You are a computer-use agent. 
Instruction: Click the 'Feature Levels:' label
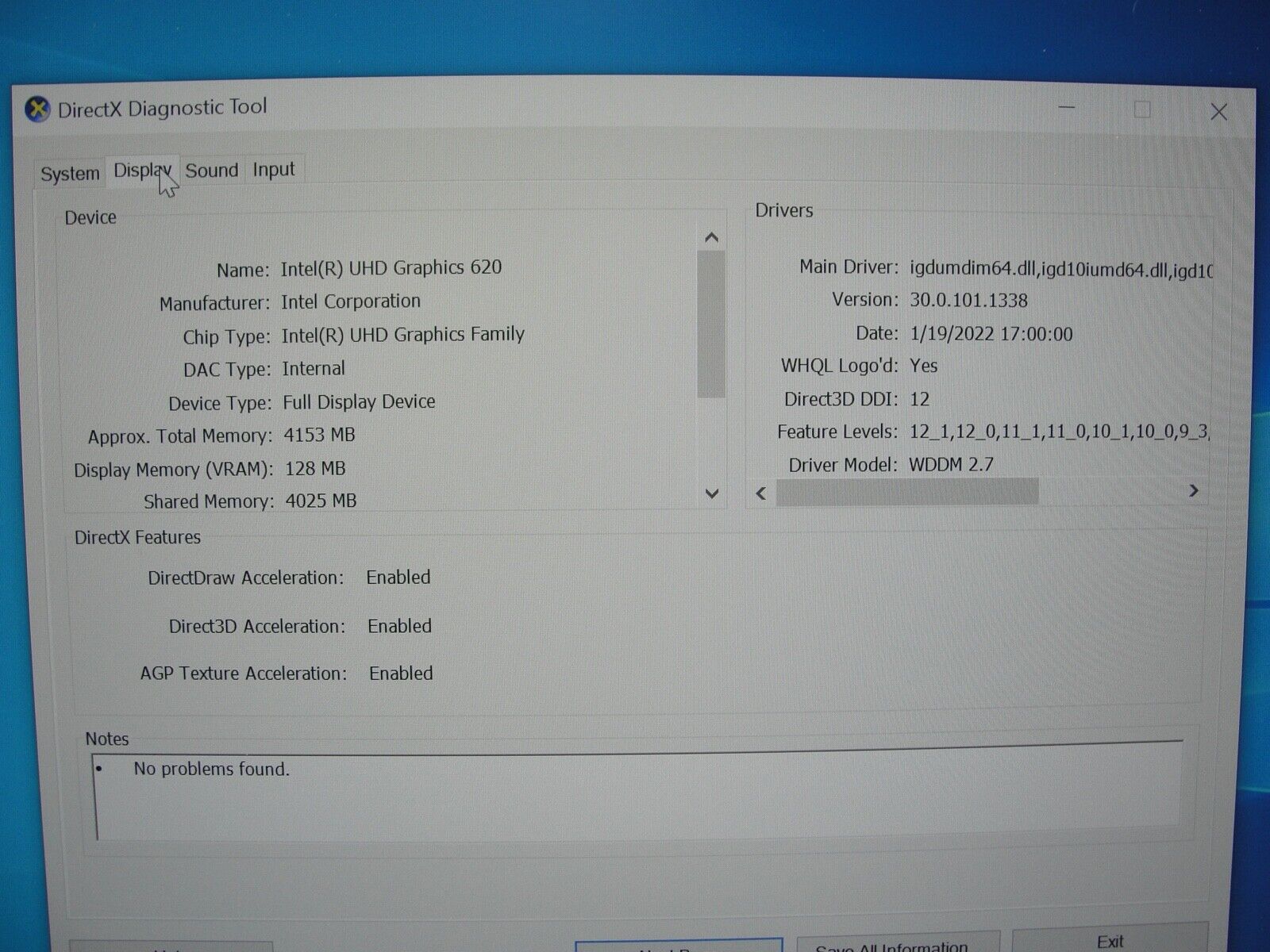coord(837,432)
